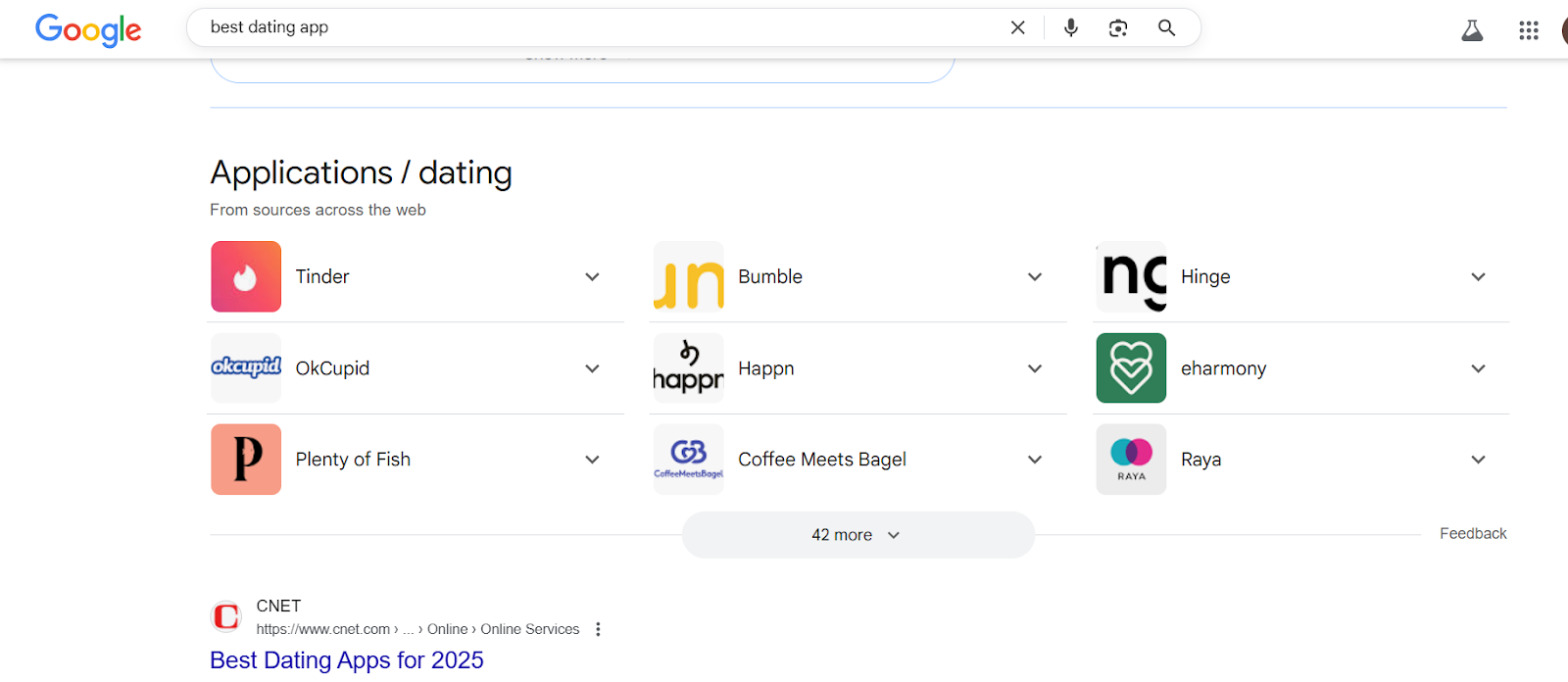Click into the search input field

(x=603, y=27)
